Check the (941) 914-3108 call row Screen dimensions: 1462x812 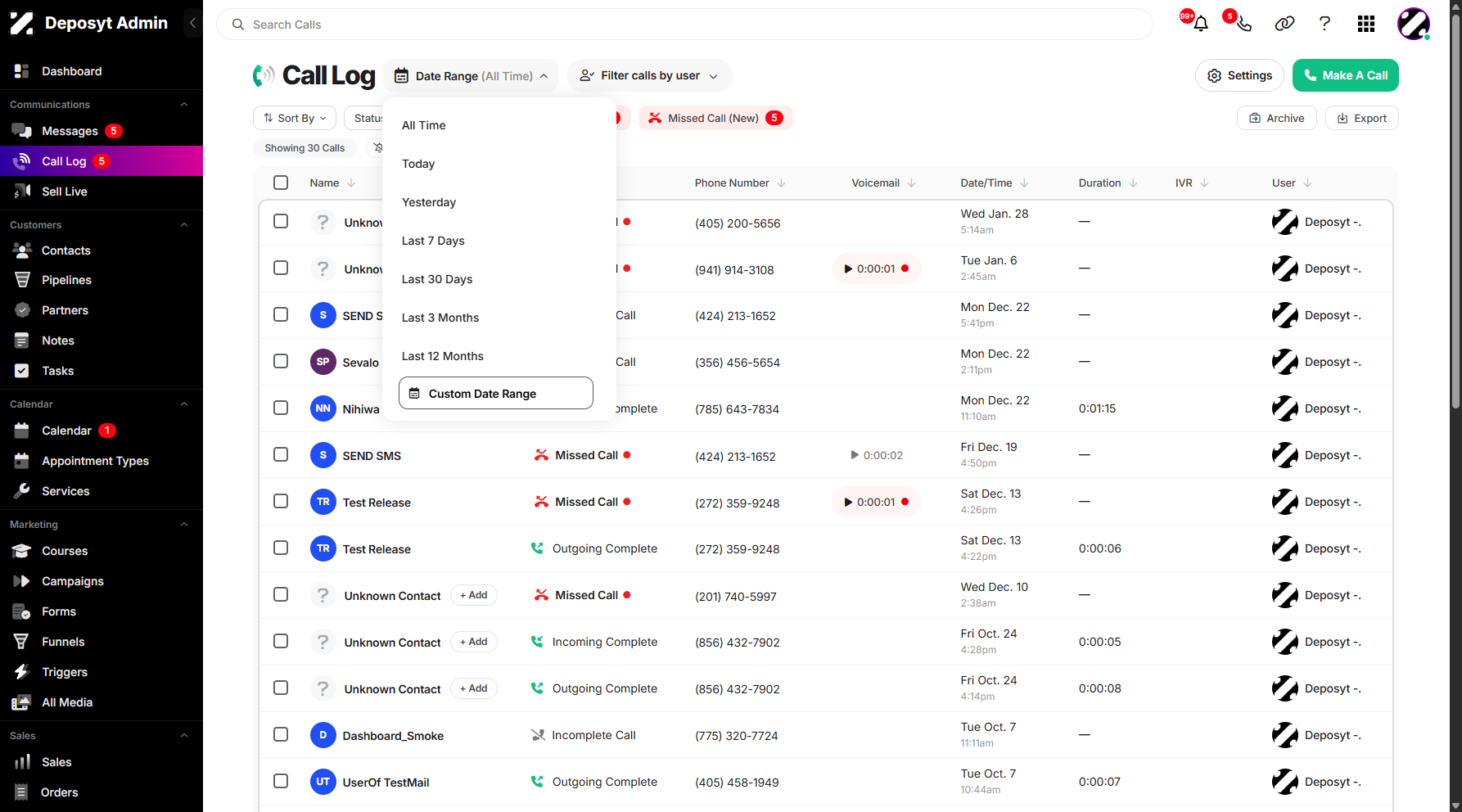281,268
